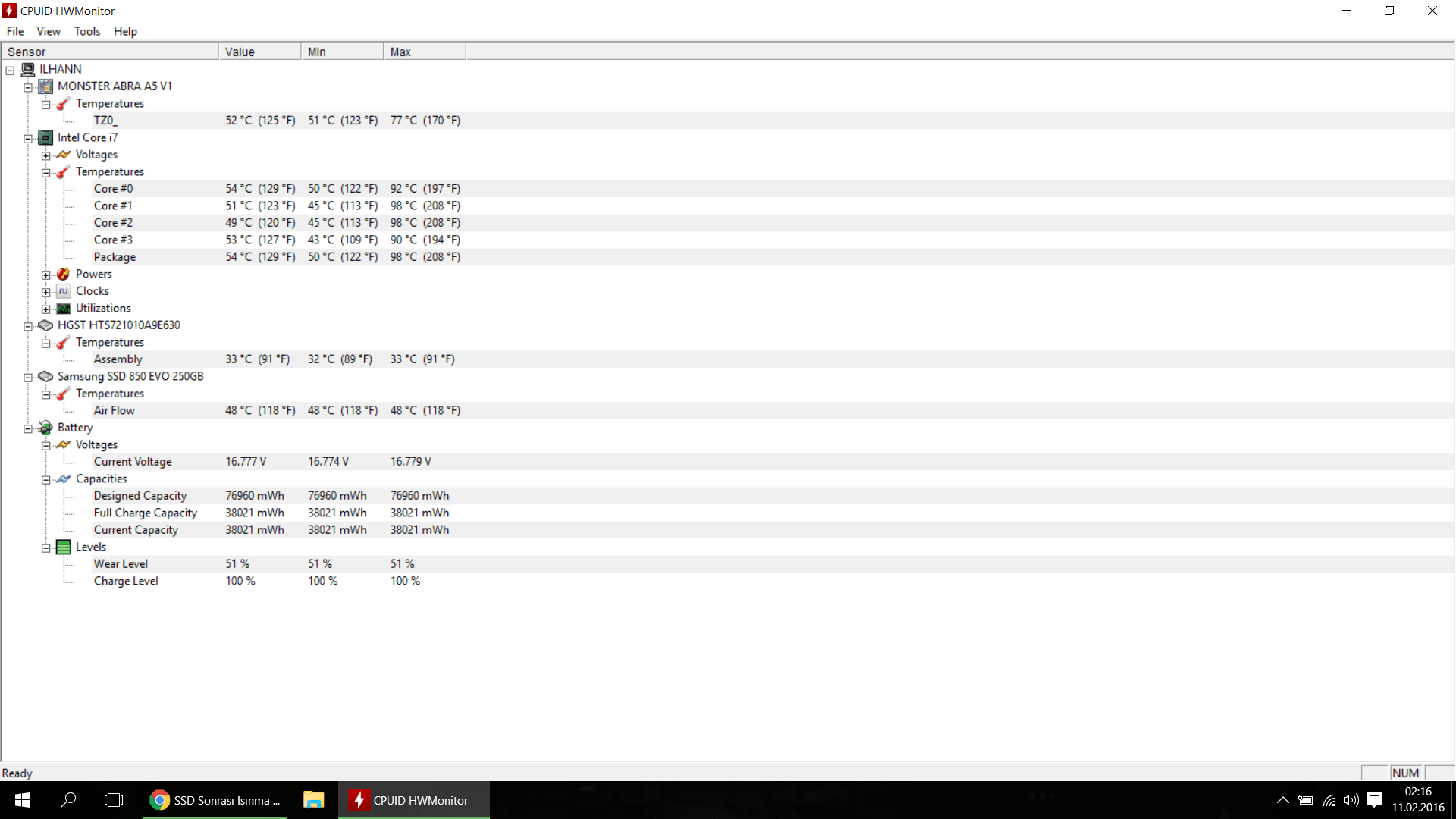Collapse the ILHANN root node
This screenshot has width=1456, height=819.
10,71
